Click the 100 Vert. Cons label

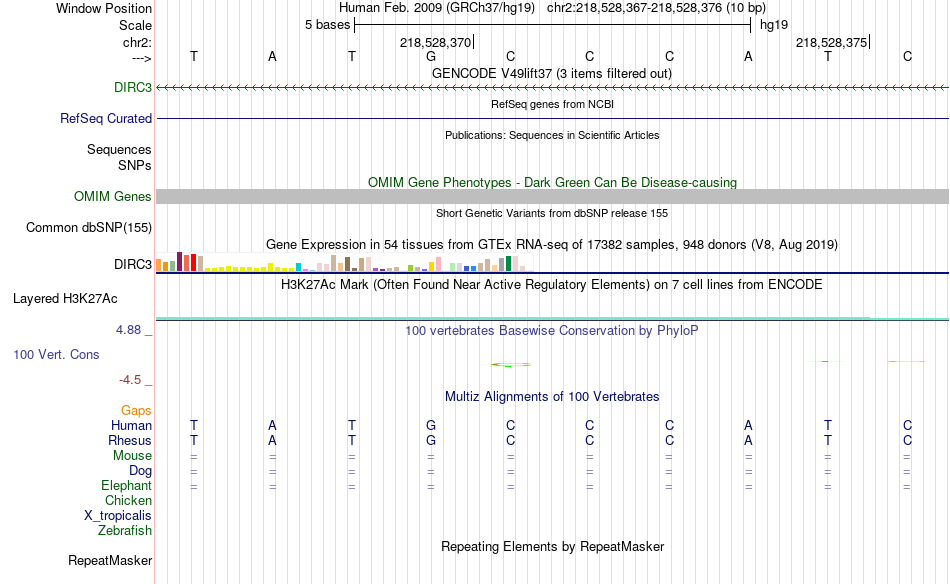(x=56, y=354)
